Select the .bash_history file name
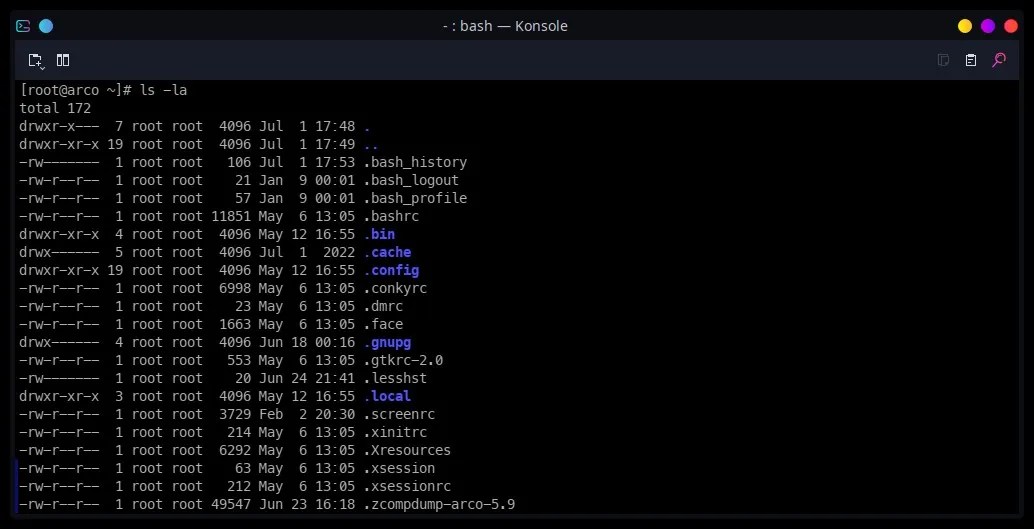This screenshot has height=529, width=1034. 415,162
